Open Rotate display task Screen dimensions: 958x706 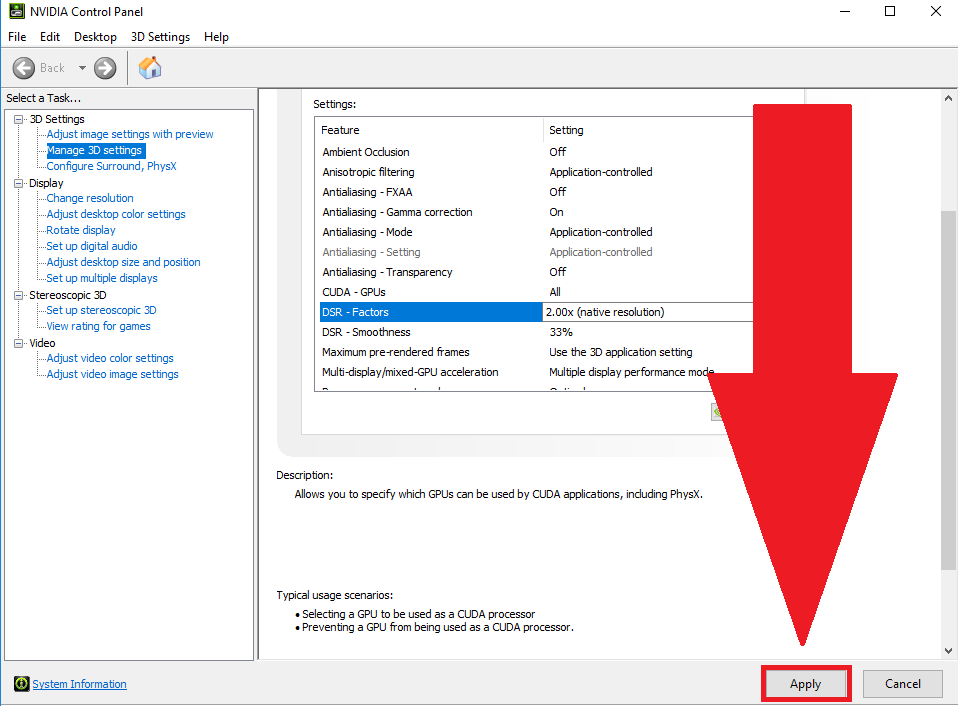(x=81, y=230)
